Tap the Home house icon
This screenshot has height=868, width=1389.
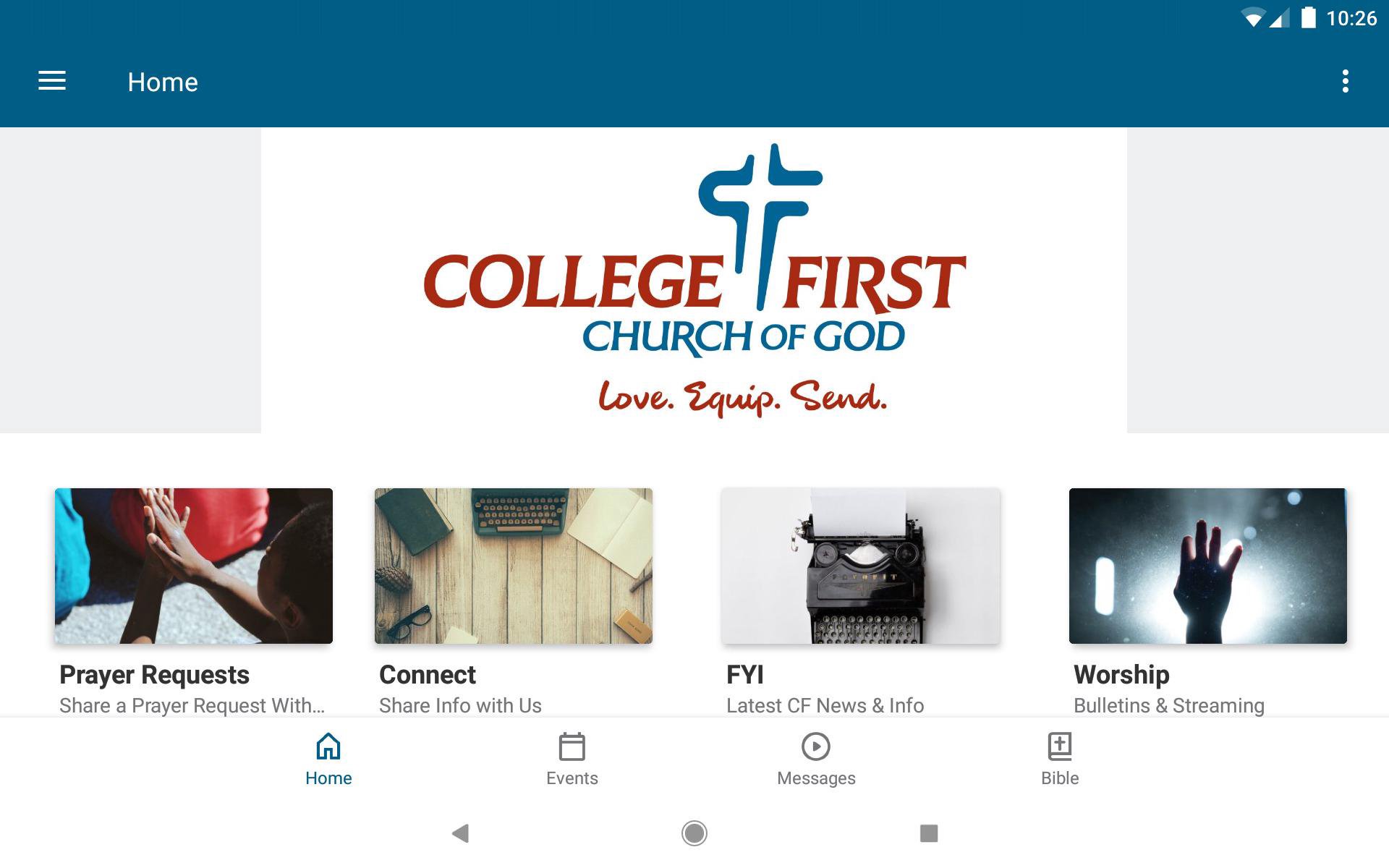328,746
